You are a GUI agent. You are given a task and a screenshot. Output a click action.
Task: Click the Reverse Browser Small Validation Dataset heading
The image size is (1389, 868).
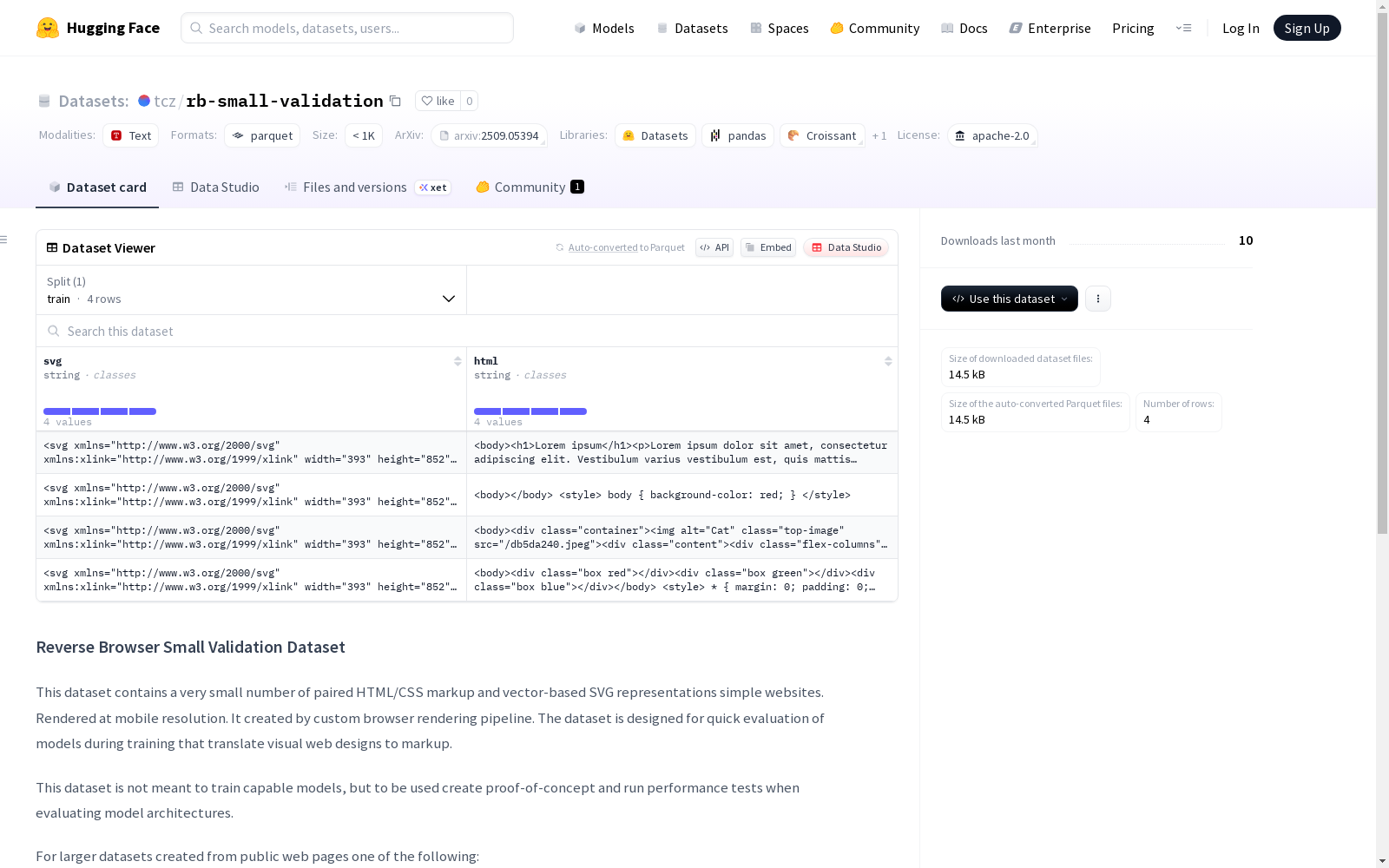[190, 647]
